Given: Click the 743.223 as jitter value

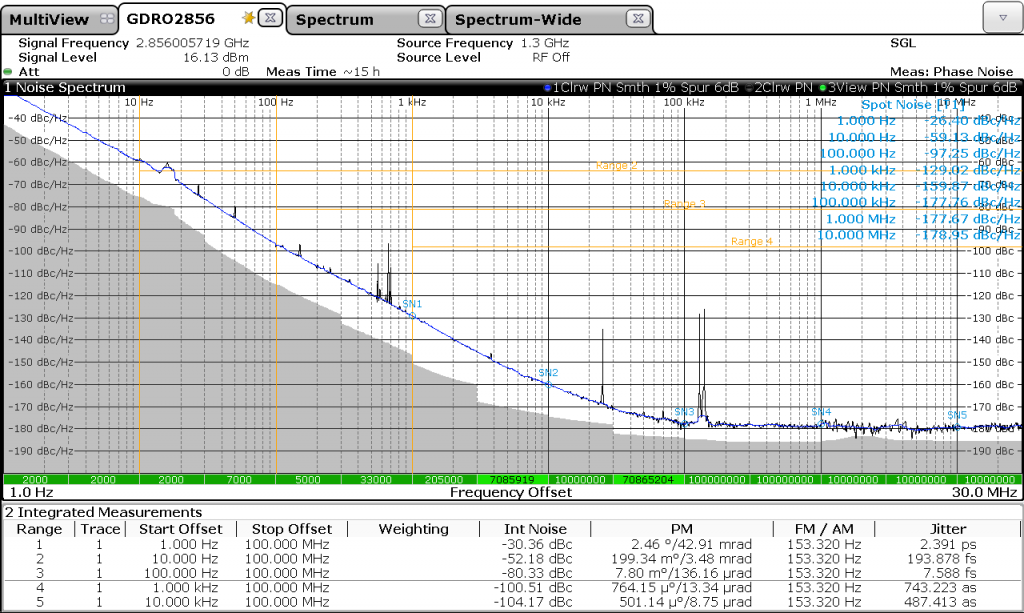Looking at the screenshot, I should point(940,588).
